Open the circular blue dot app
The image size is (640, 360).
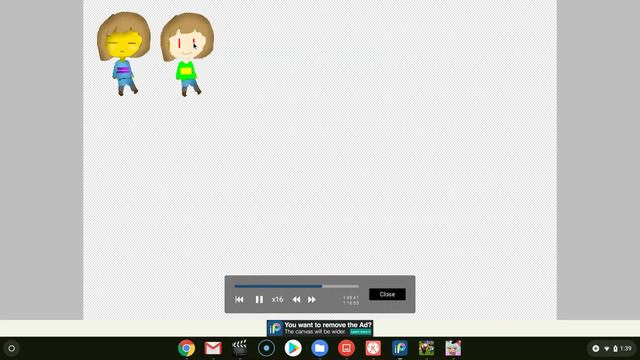click(x=267, y=348)
